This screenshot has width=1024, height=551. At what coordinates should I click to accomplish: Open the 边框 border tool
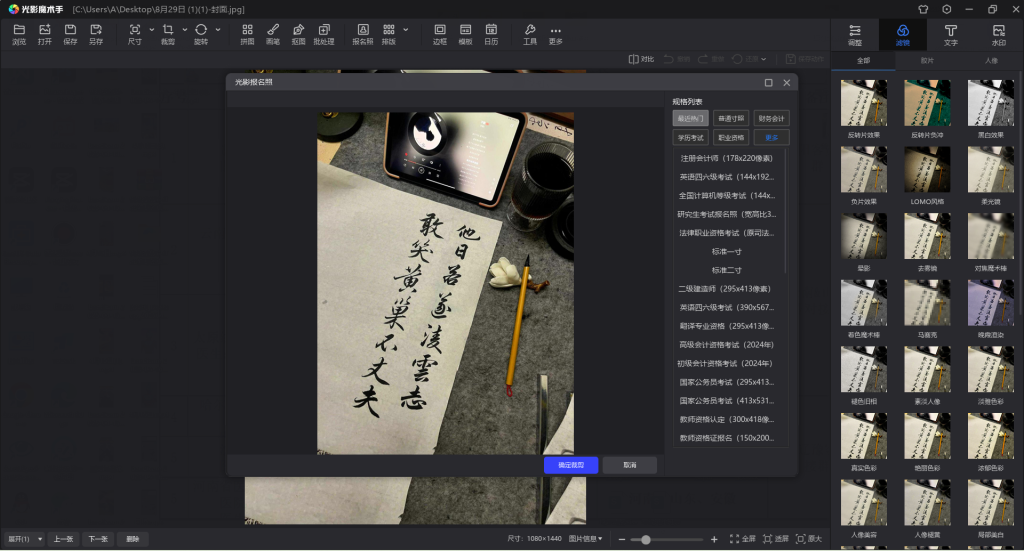click(x=440, y=34)
